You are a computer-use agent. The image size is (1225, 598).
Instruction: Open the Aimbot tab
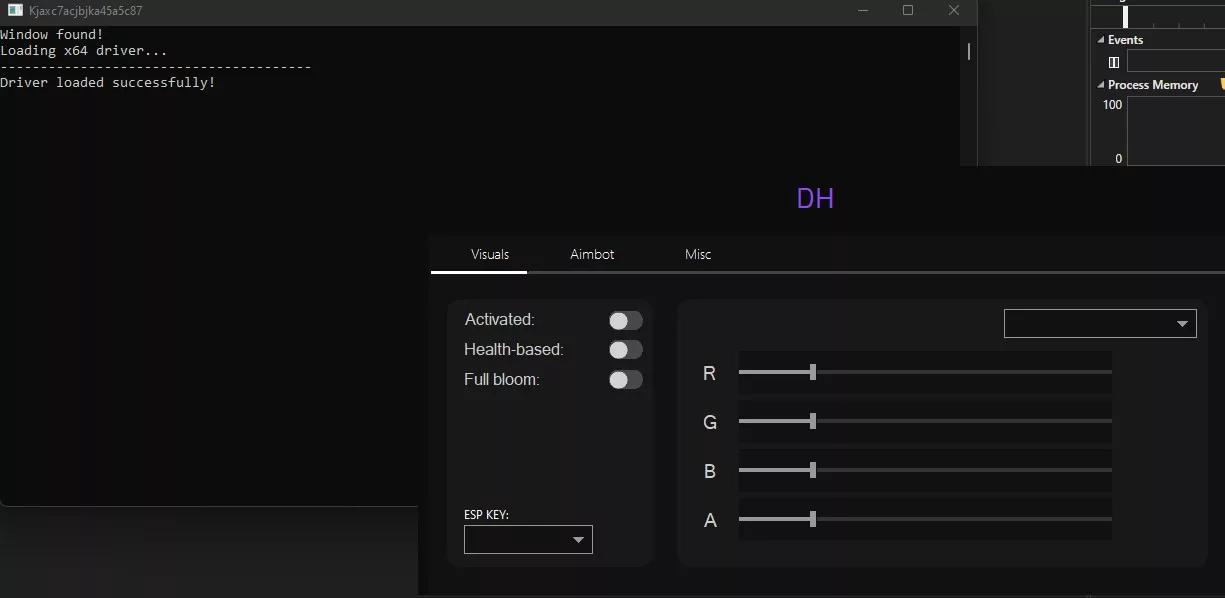point(592,254)
